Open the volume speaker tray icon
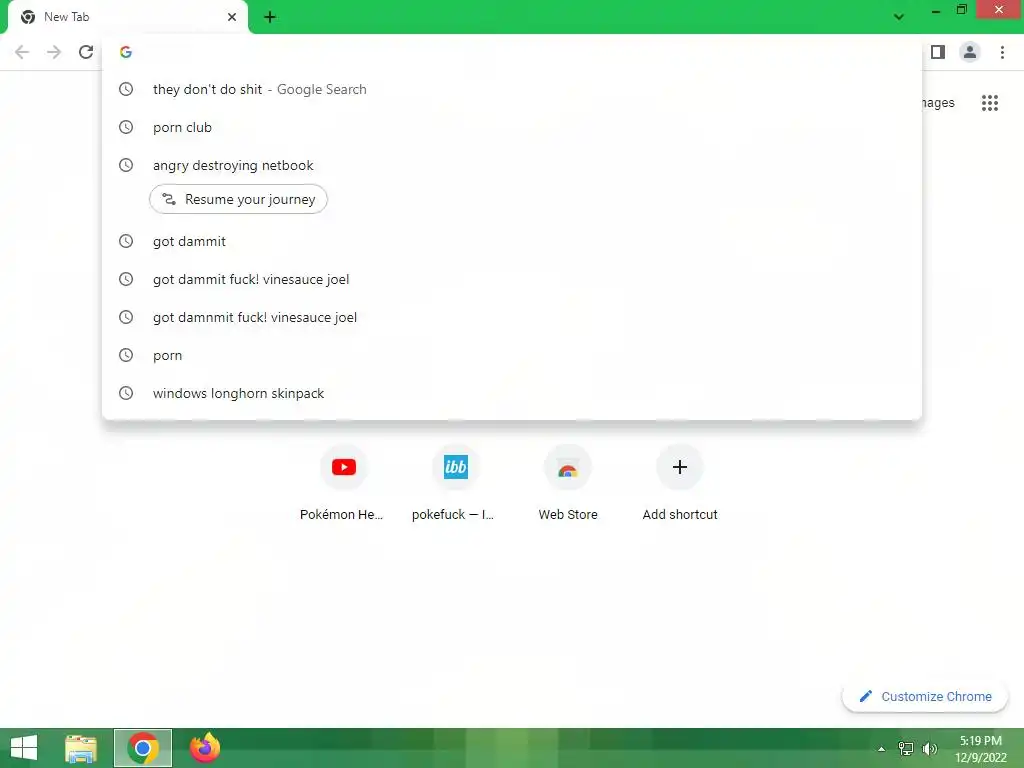This screenshot has height=768, width=1024. coord(930,749)
